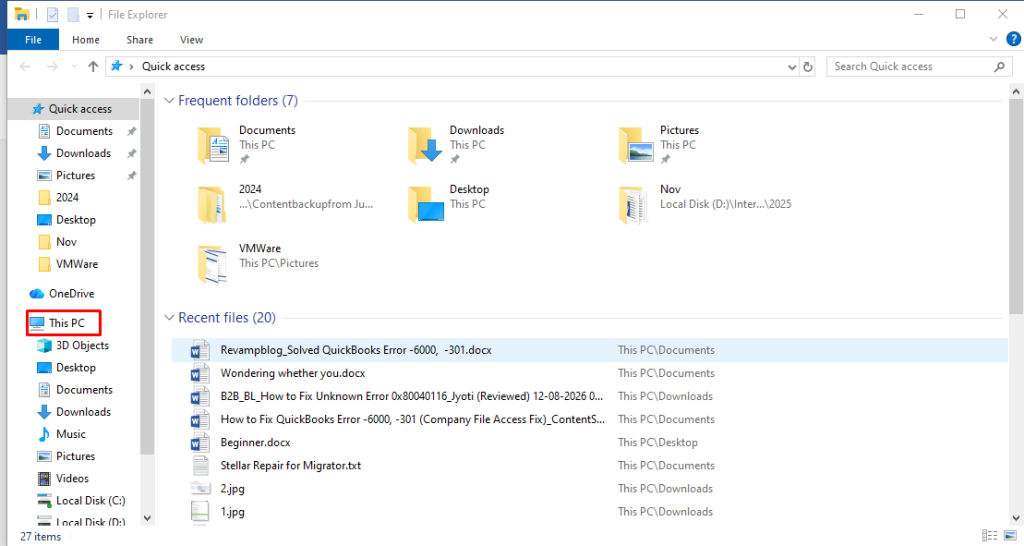Go up one folder level
The height and width of the screenshot is (546, 1024).
(93, 67)
